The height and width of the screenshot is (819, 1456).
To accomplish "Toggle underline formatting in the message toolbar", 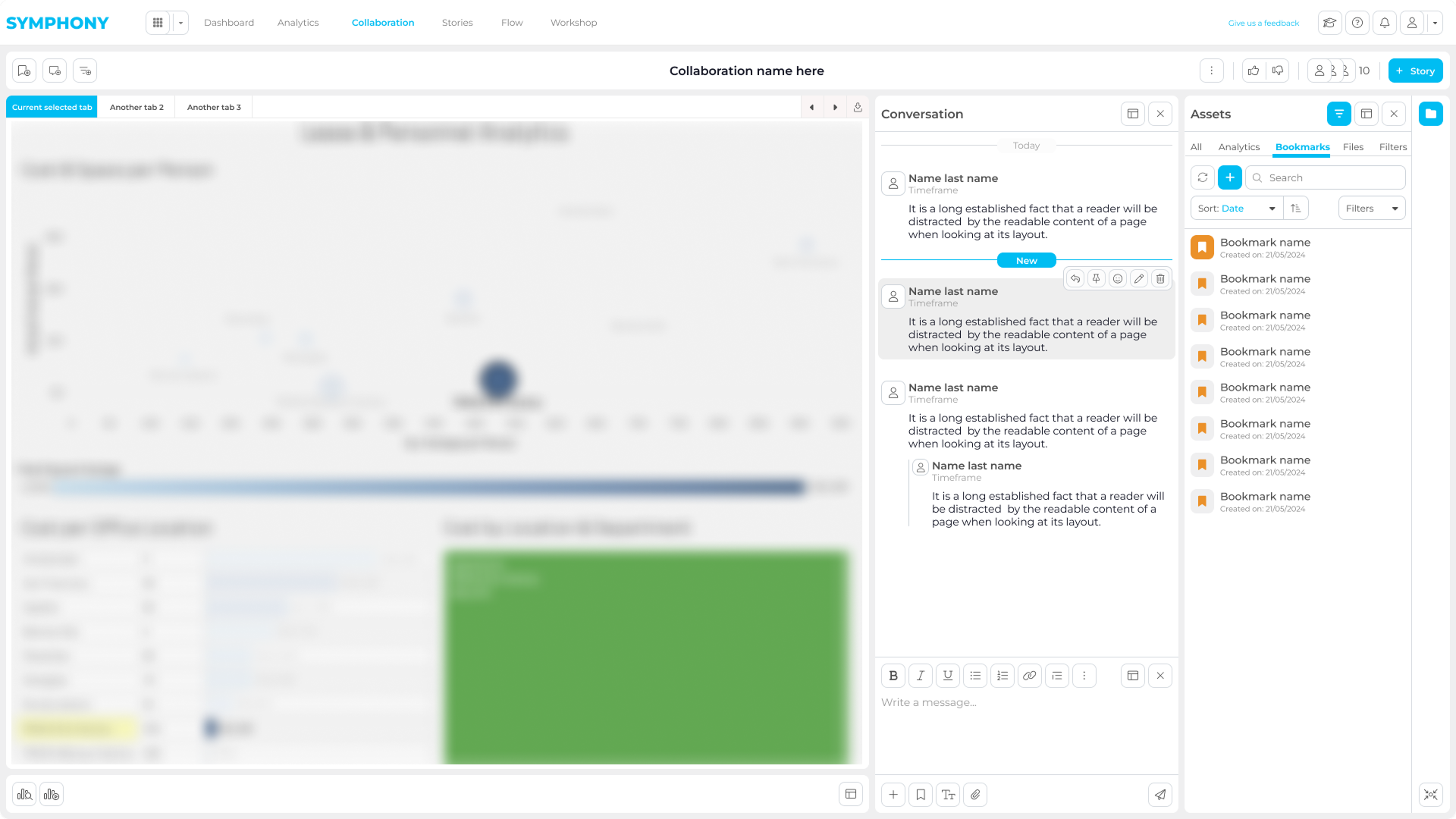I will click(x=947, y=676).
